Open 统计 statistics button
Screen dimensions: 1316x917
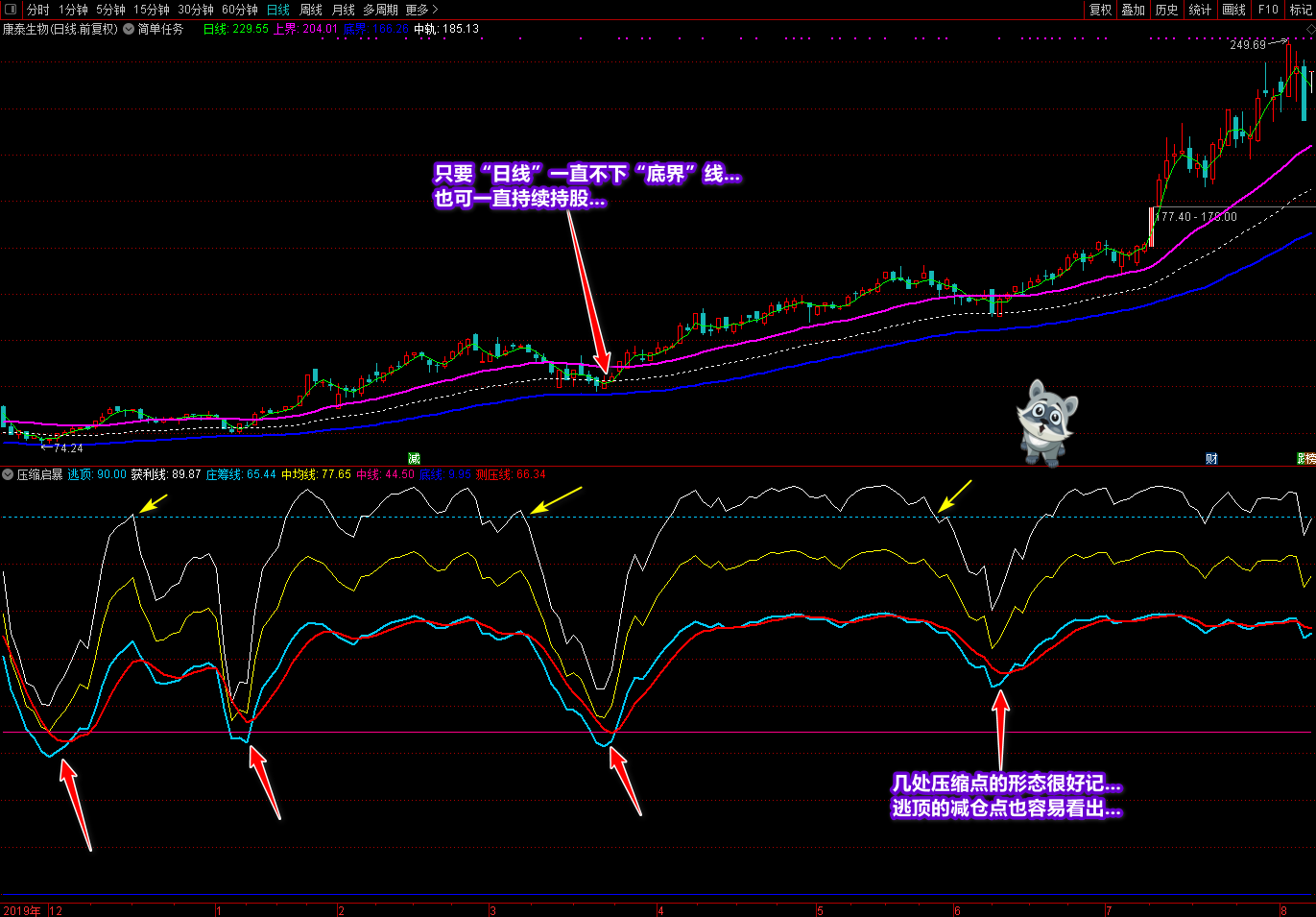pyautogui.click(x=1201, y=10)
